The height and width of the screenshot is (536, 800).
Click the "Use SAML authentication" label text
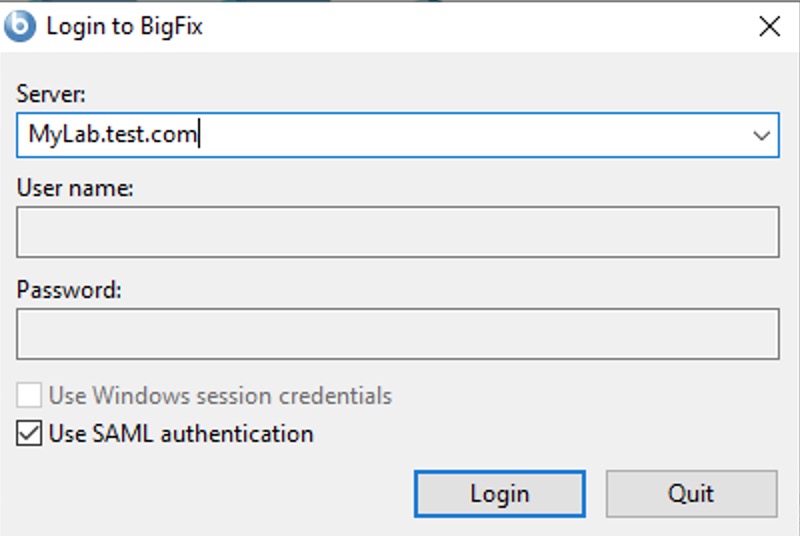(181, 434)
